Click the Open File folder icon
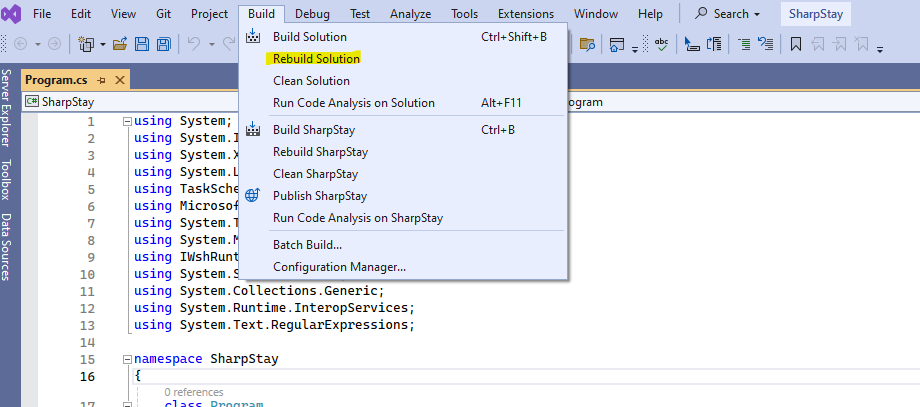 [x=120, y=44]
